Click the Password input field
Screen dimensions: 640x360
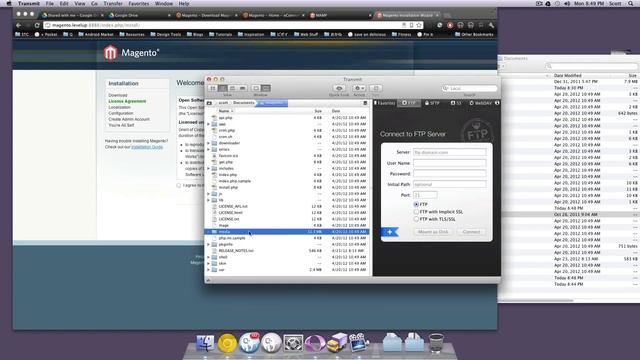click(449, 173)
